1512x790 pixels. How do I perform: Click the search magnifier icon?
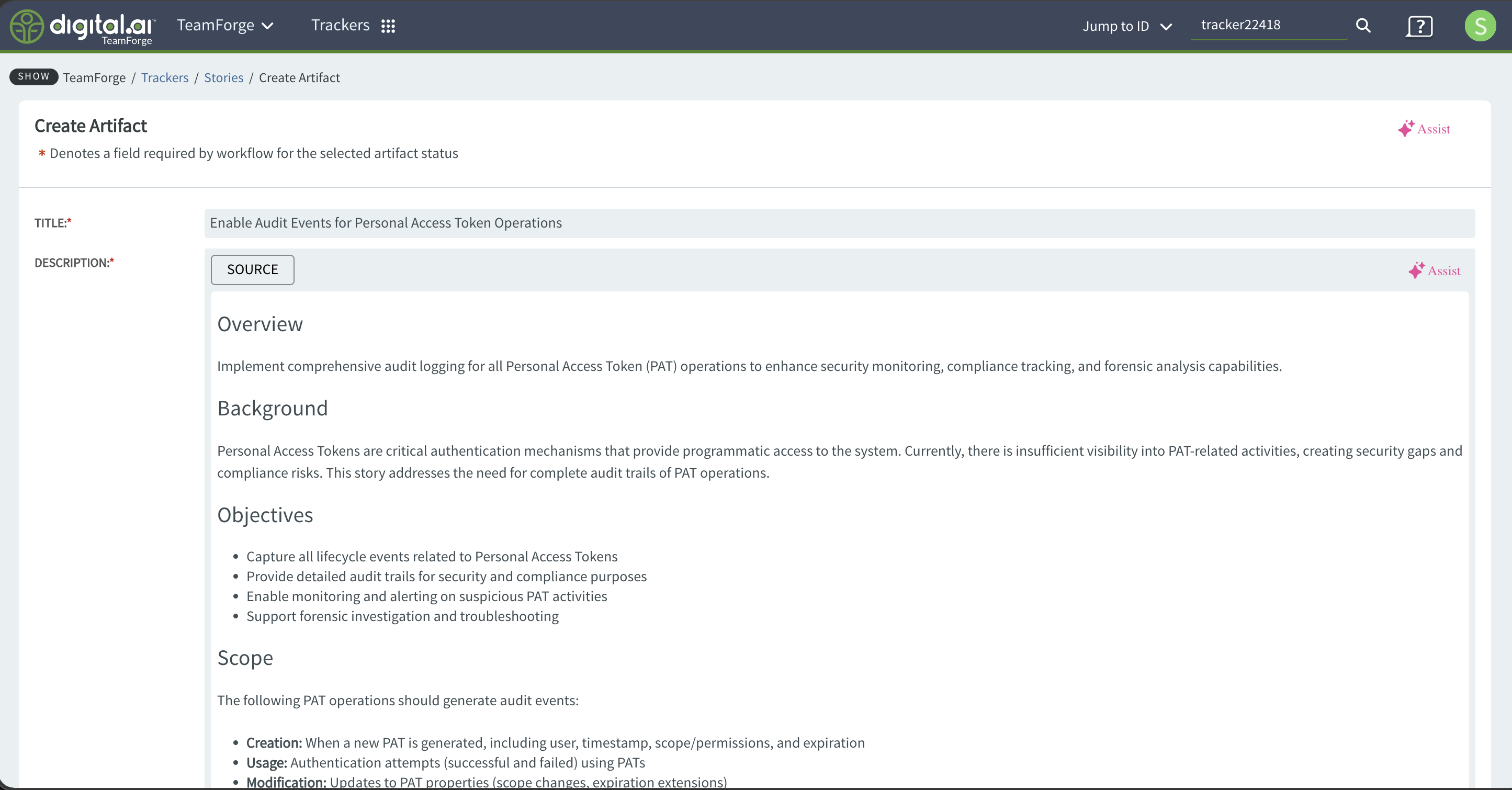coord(1363,26)
